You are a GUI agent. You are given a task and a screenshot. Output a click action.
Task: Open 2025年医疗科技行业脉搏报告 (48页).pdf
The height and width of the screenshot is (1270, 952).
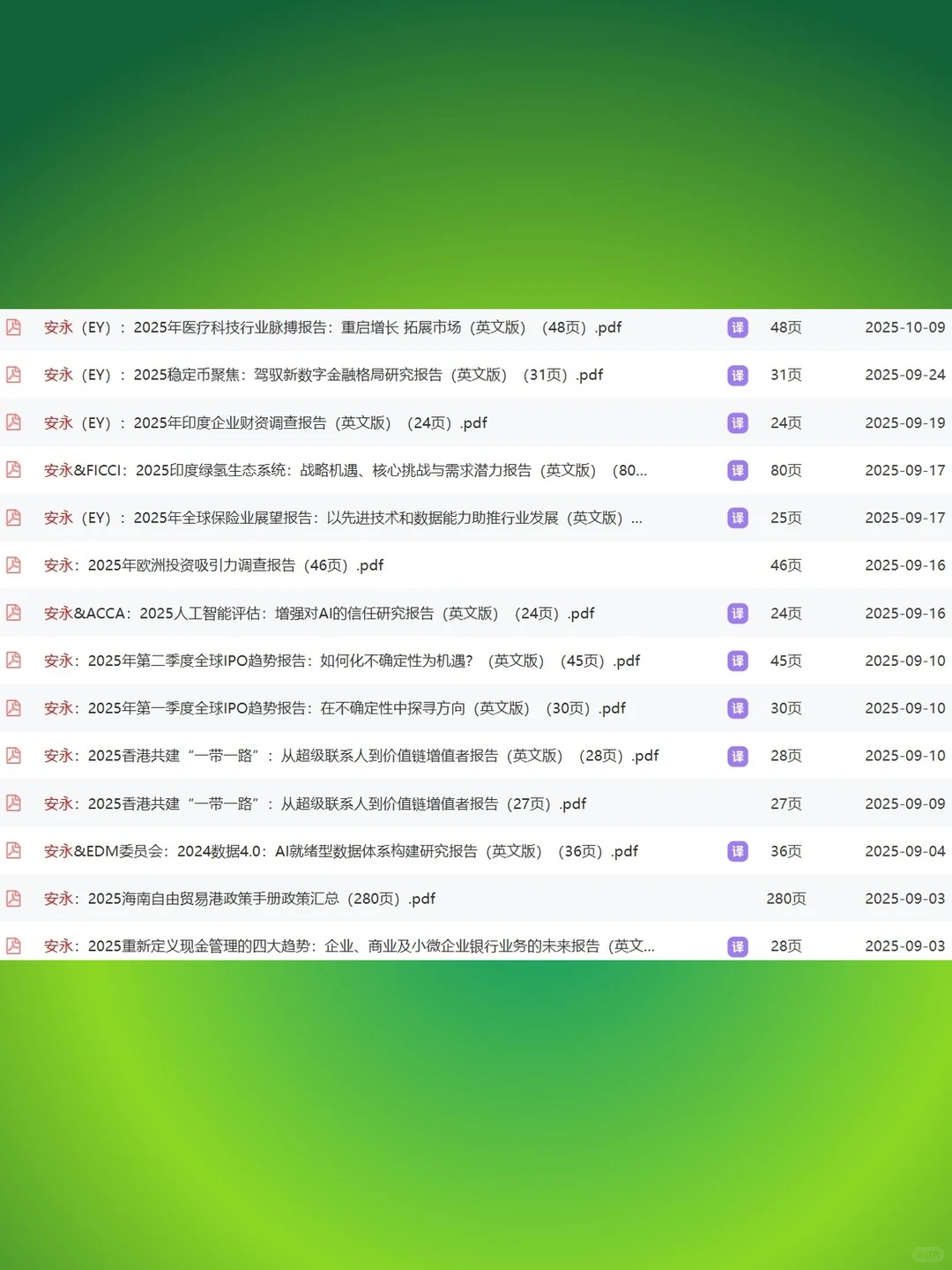[x=333, y=327]
